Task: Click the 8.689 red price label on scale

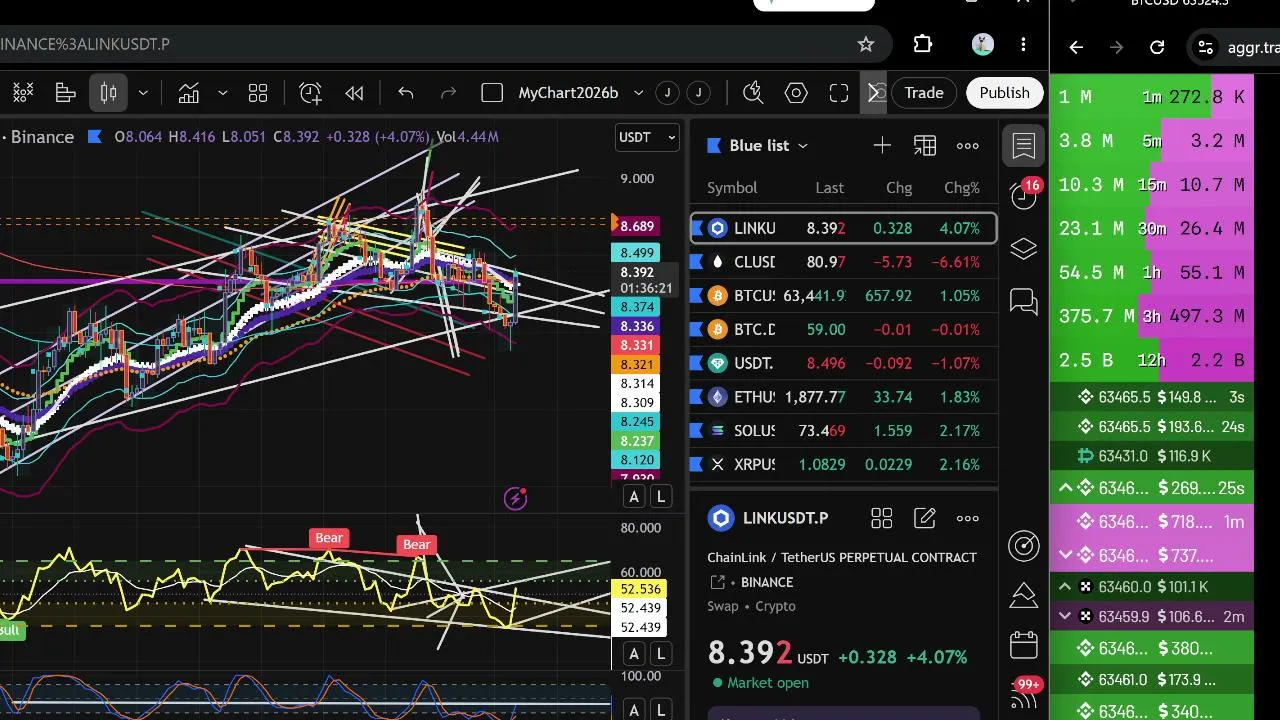Action: [x=637, y=227]
